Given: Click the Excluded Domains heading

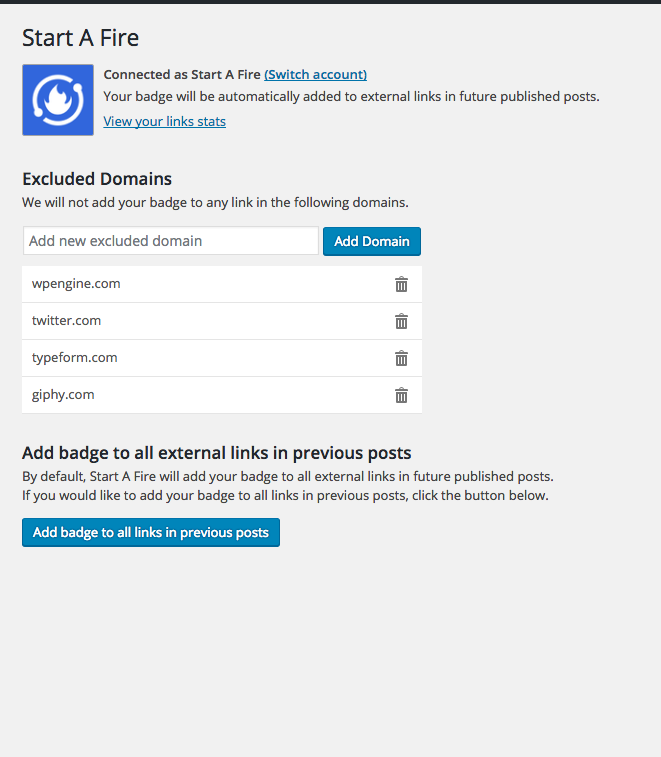Looking at the screenshot, I should [x=97, y=179].
